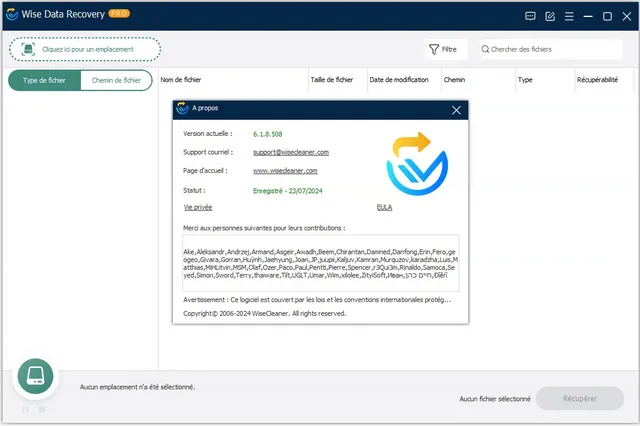
Task: Minimize the Wise Data Recovery window
Action: pyautogui.click(x=588, y=16)
